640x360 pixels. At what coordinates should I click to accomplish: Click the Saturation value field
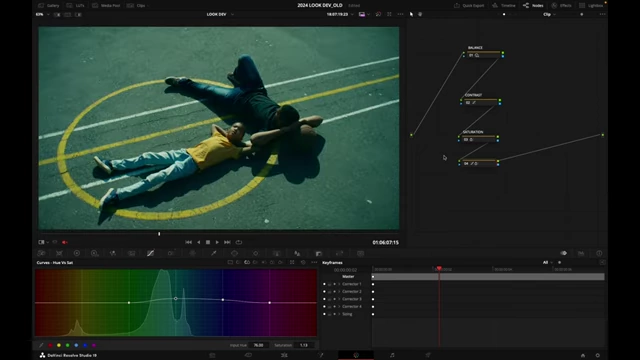(x=304, y=345)
